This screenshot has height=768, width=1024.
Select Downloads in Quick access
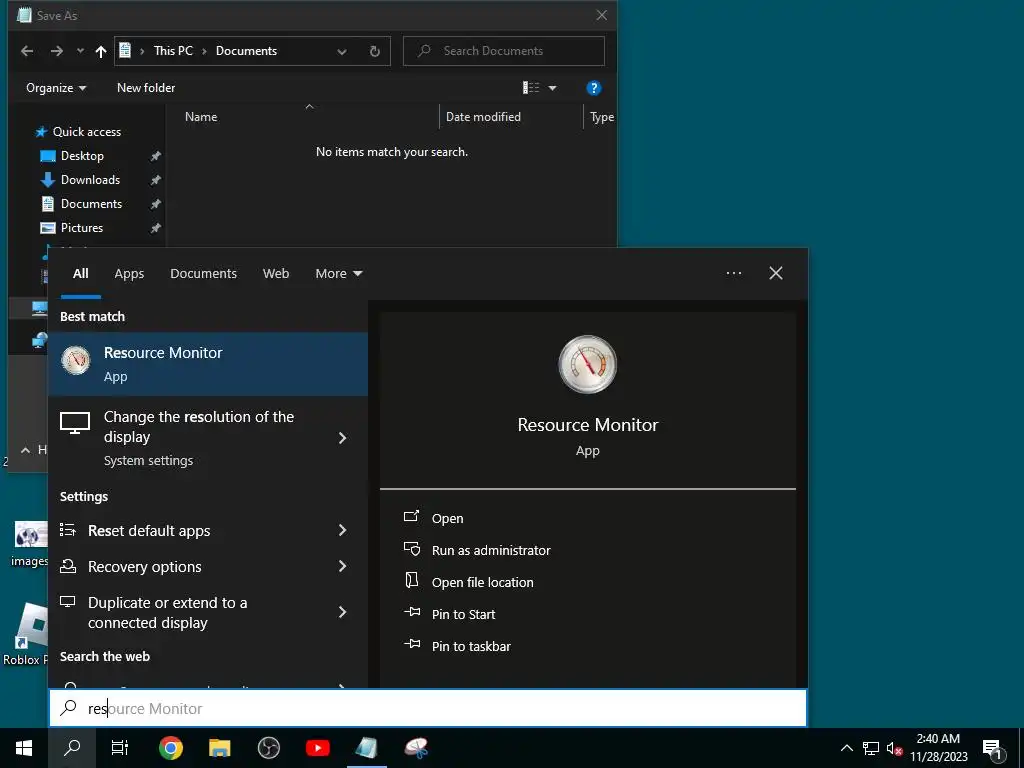point(90,180)
